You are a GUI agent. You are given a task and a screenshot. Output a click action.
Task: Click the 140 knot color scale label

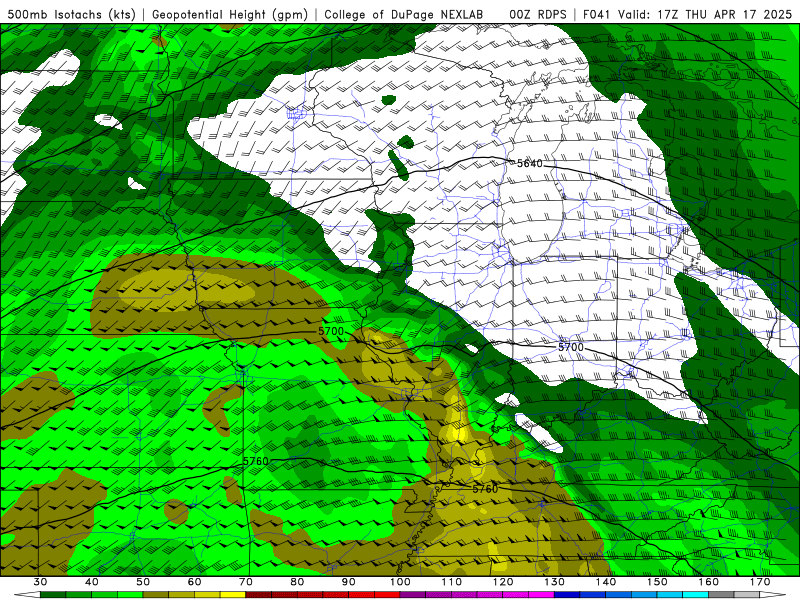pyautogui.click(x=606, y=582)
